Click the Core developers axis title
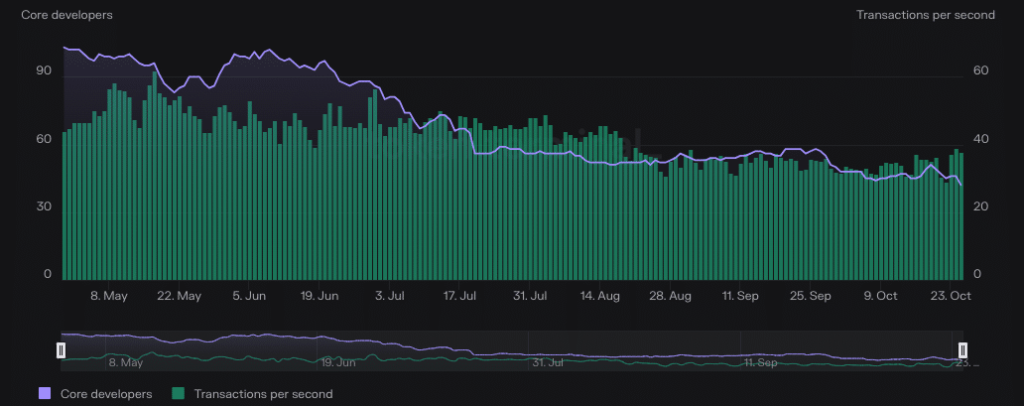This screenshot has width=1024, height=406. point(67,15)
